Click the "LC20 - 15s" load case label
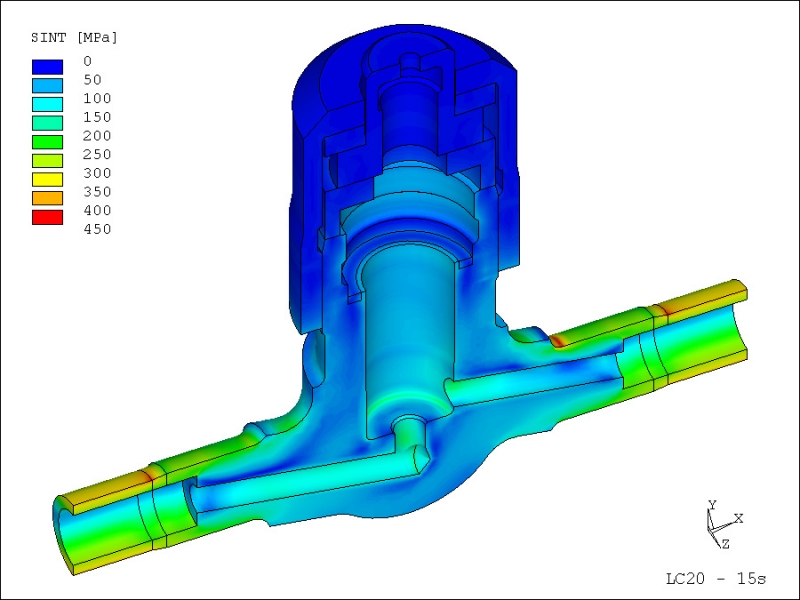 [716, 579]
